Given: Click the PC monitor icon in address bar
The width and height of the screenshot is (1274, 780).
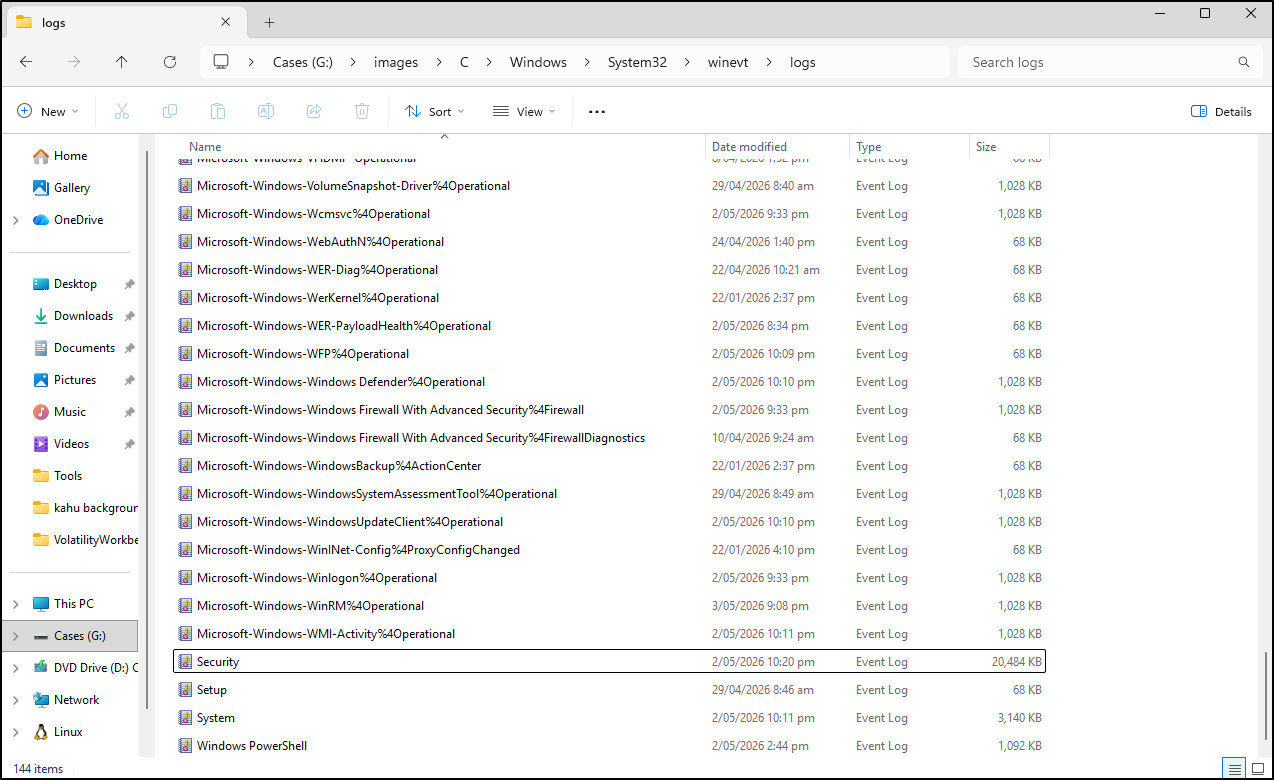Looking at the screenshot, I should pos(222,62).
